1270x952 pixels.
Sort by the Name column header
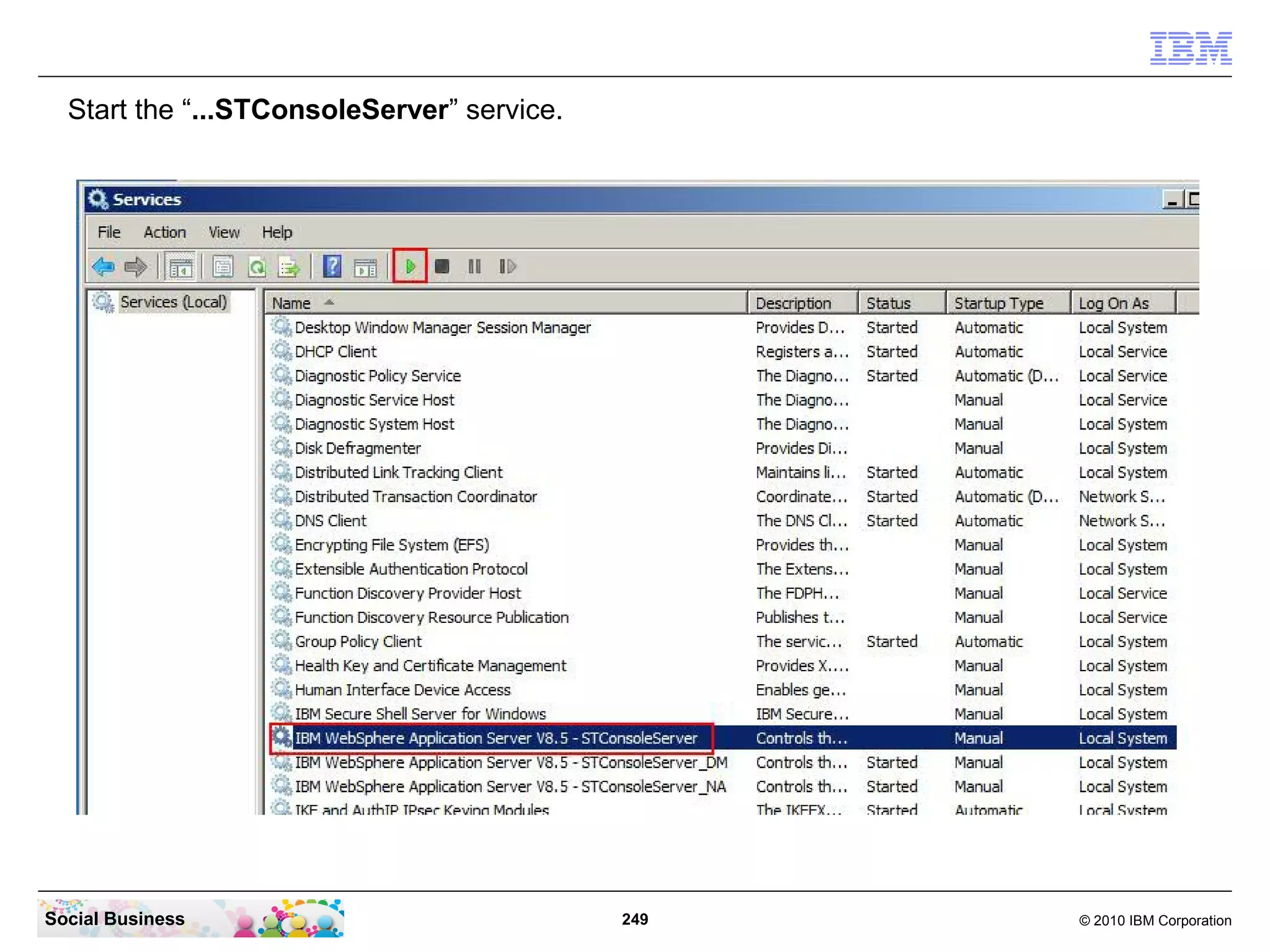[507, 303]
